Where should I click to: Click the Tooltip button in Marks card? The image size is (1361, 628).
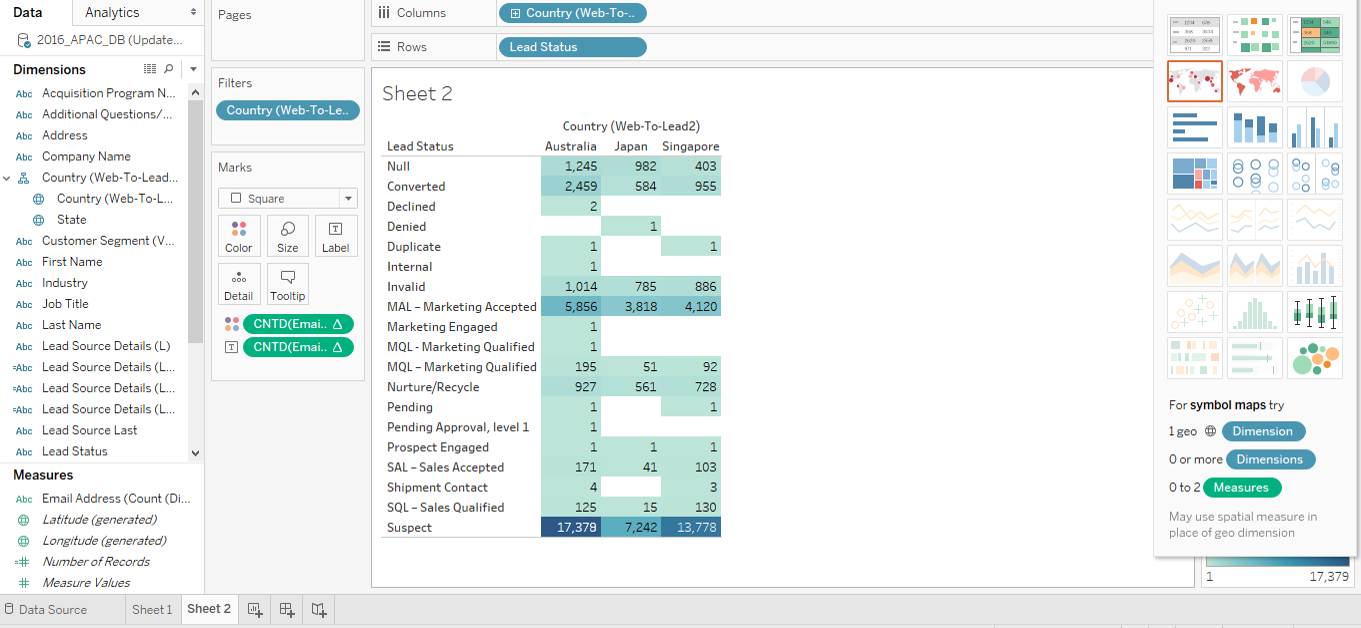point(287,284)
